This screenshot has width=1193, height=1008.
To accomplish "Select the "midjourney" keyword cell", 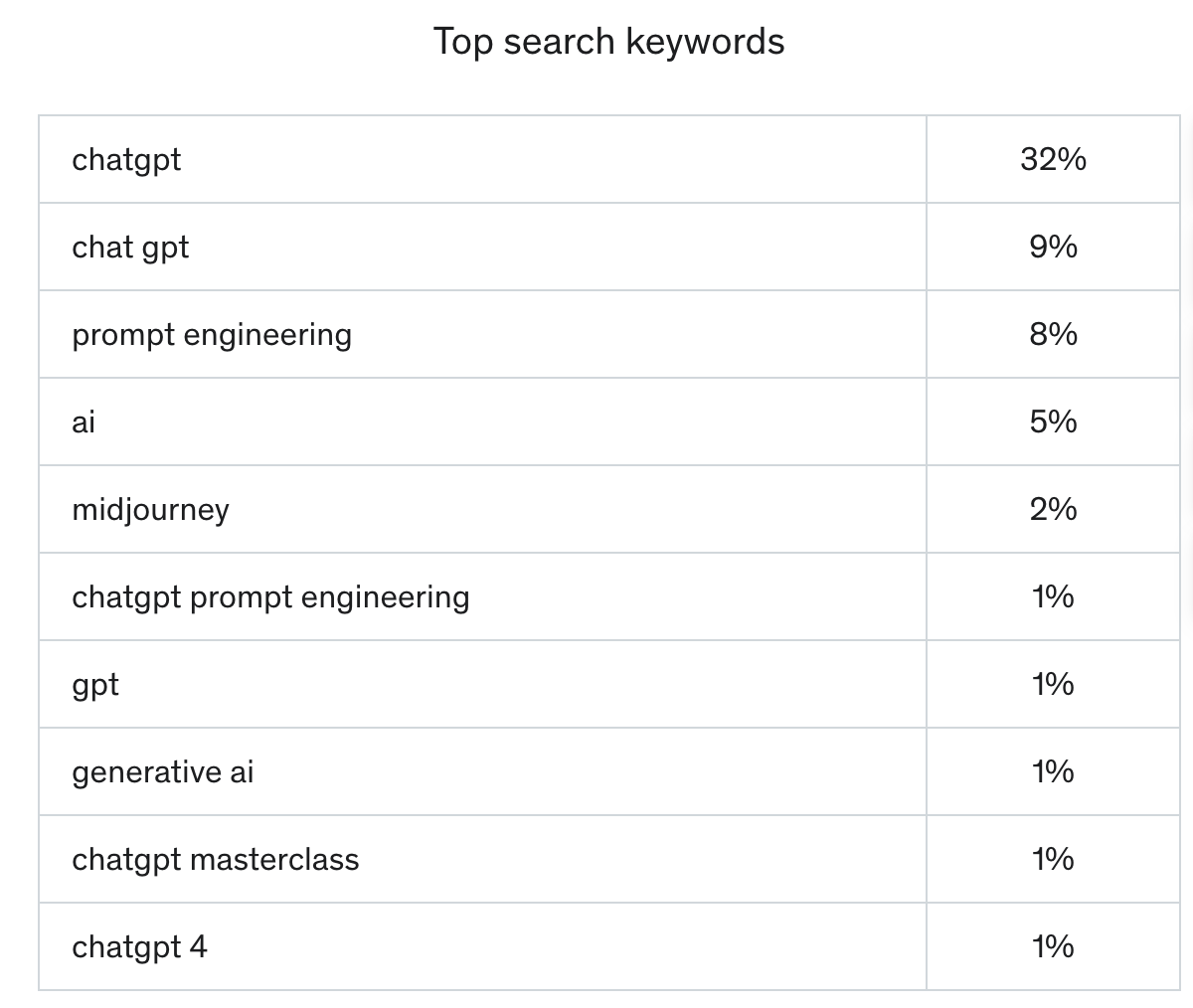I will click(150, 509).
